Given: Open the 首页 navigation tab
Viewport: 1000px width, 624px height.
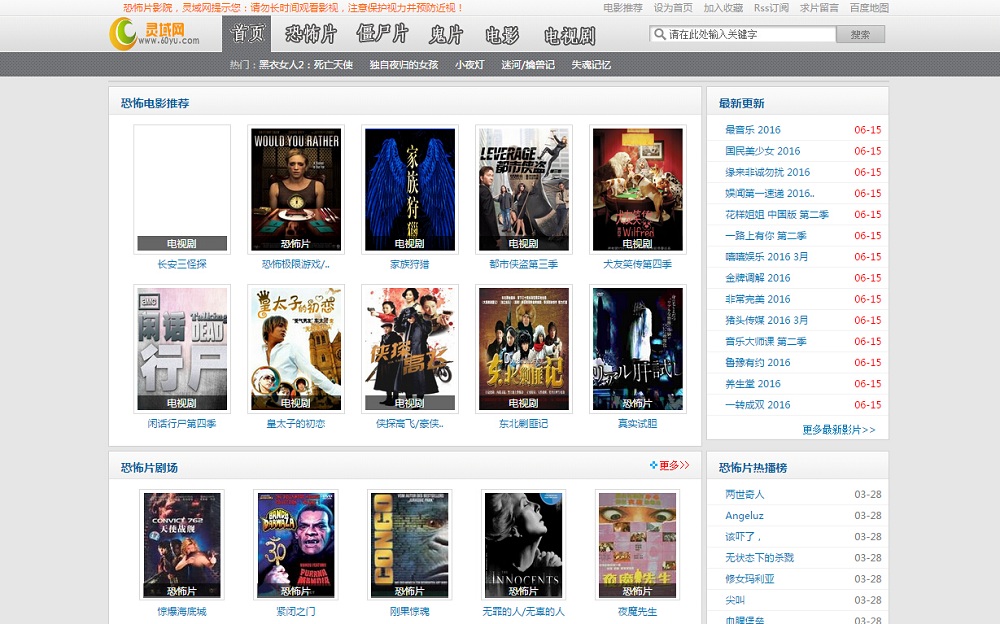Looking at the screenshot, I should tap(246, 34).
